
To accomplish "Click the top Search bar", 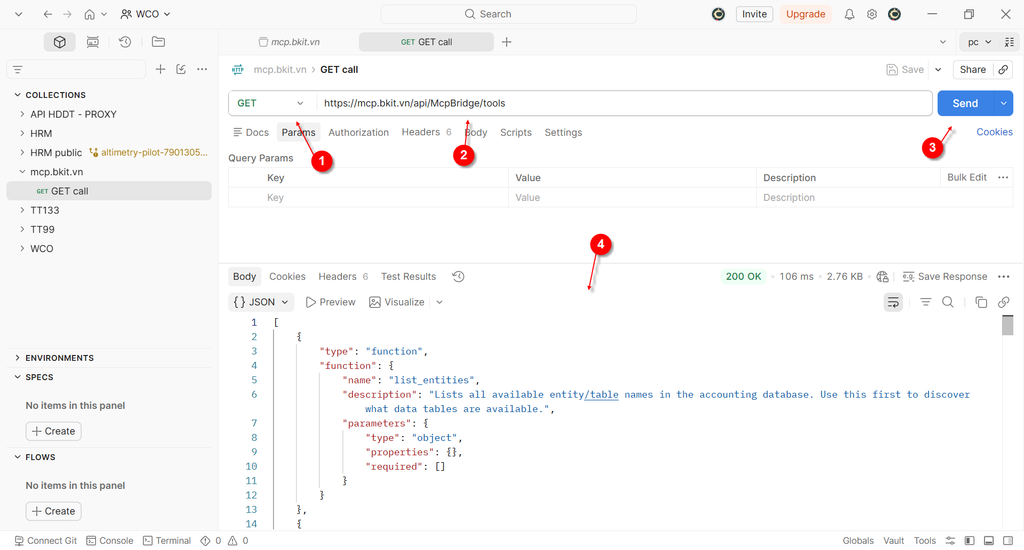I will [x=509, y=14].
